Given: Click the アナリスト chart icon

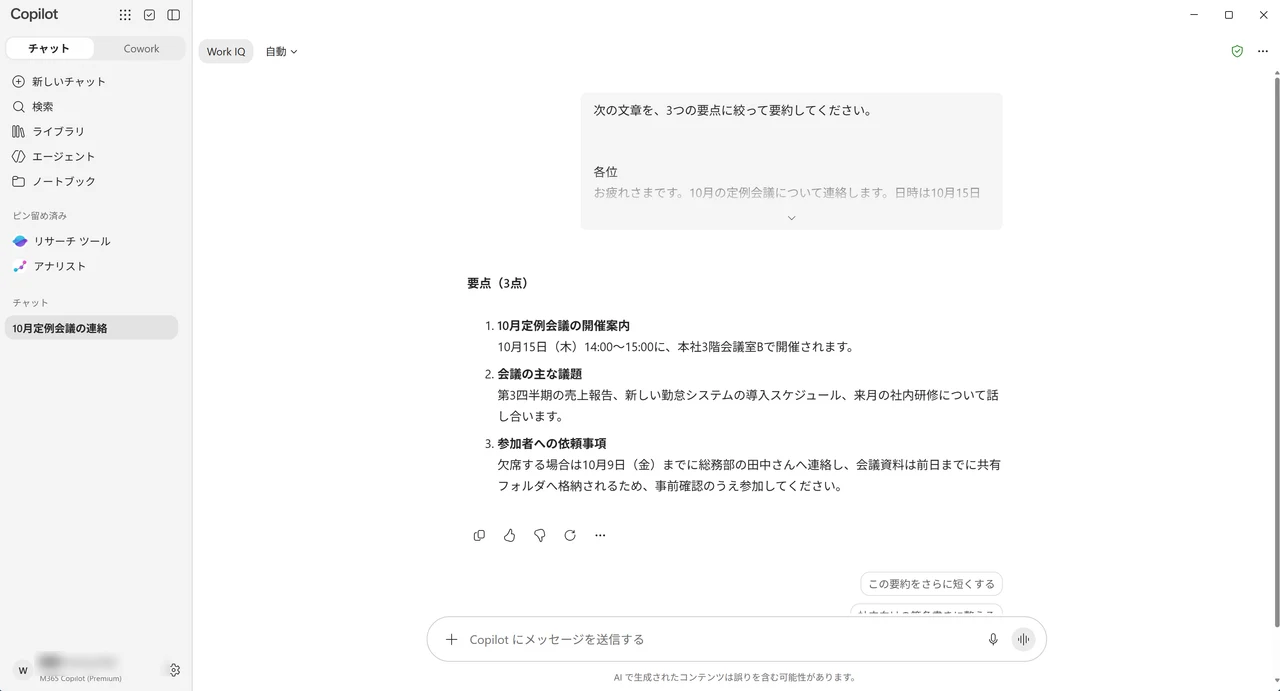Looking at the screenshot, I should [20, 266].
